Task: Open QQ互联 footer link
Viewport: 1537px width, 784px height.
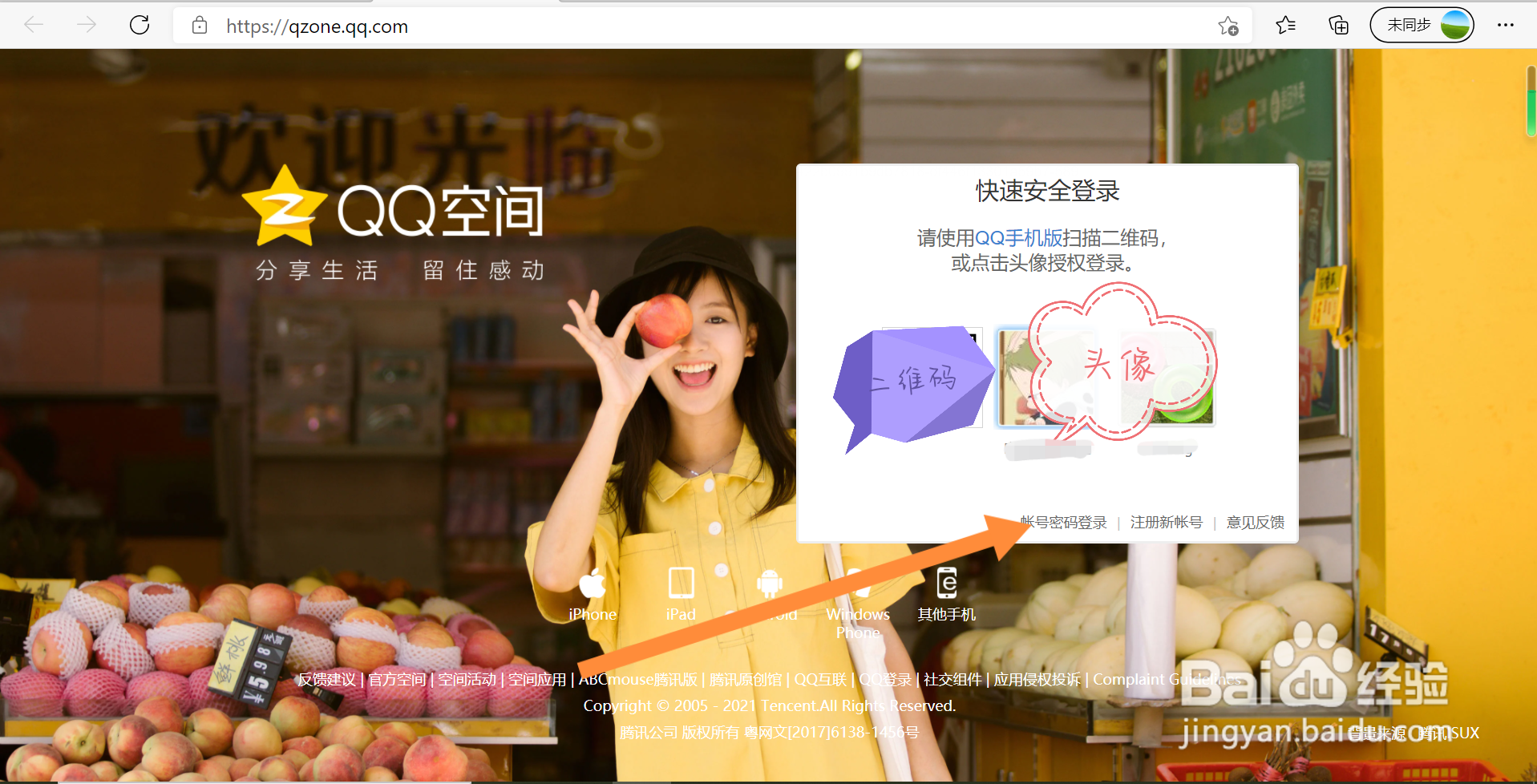Action: click(820, 680)
